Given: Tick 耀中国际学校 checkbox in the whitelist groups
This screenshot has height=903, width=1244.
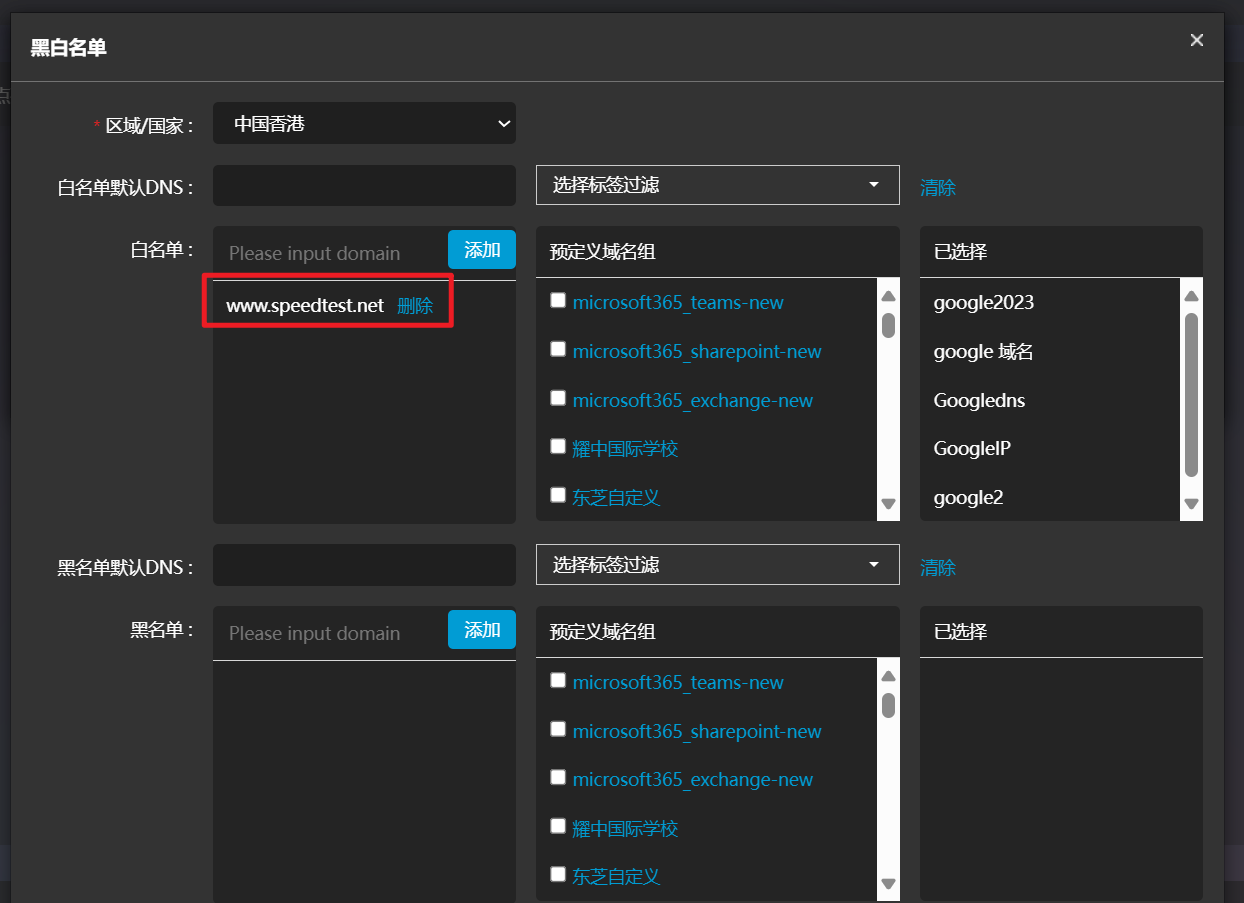Looking at the screenshot, I should click(558, 446).
